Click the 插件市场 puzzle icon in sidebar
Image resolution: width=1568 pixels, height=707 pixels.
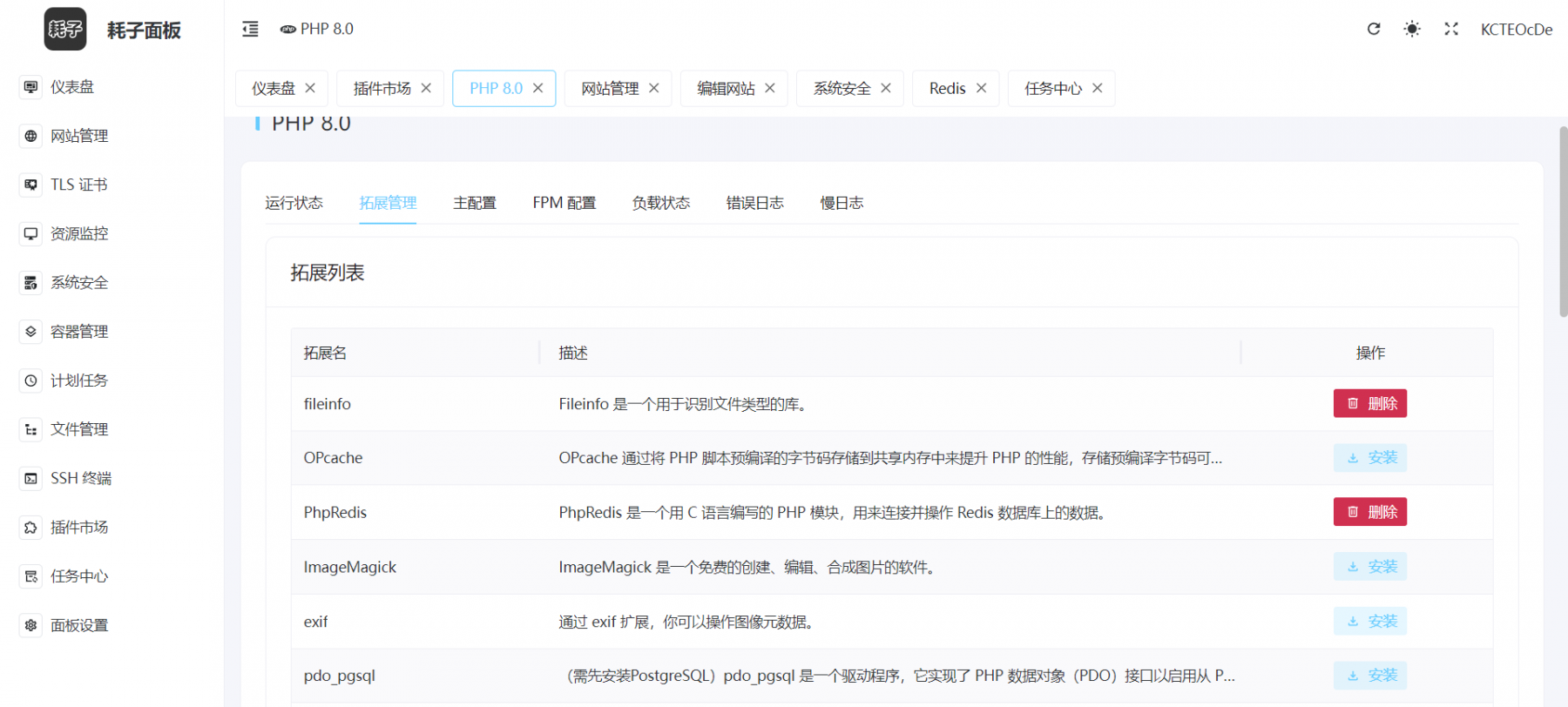tap(31, 528)
